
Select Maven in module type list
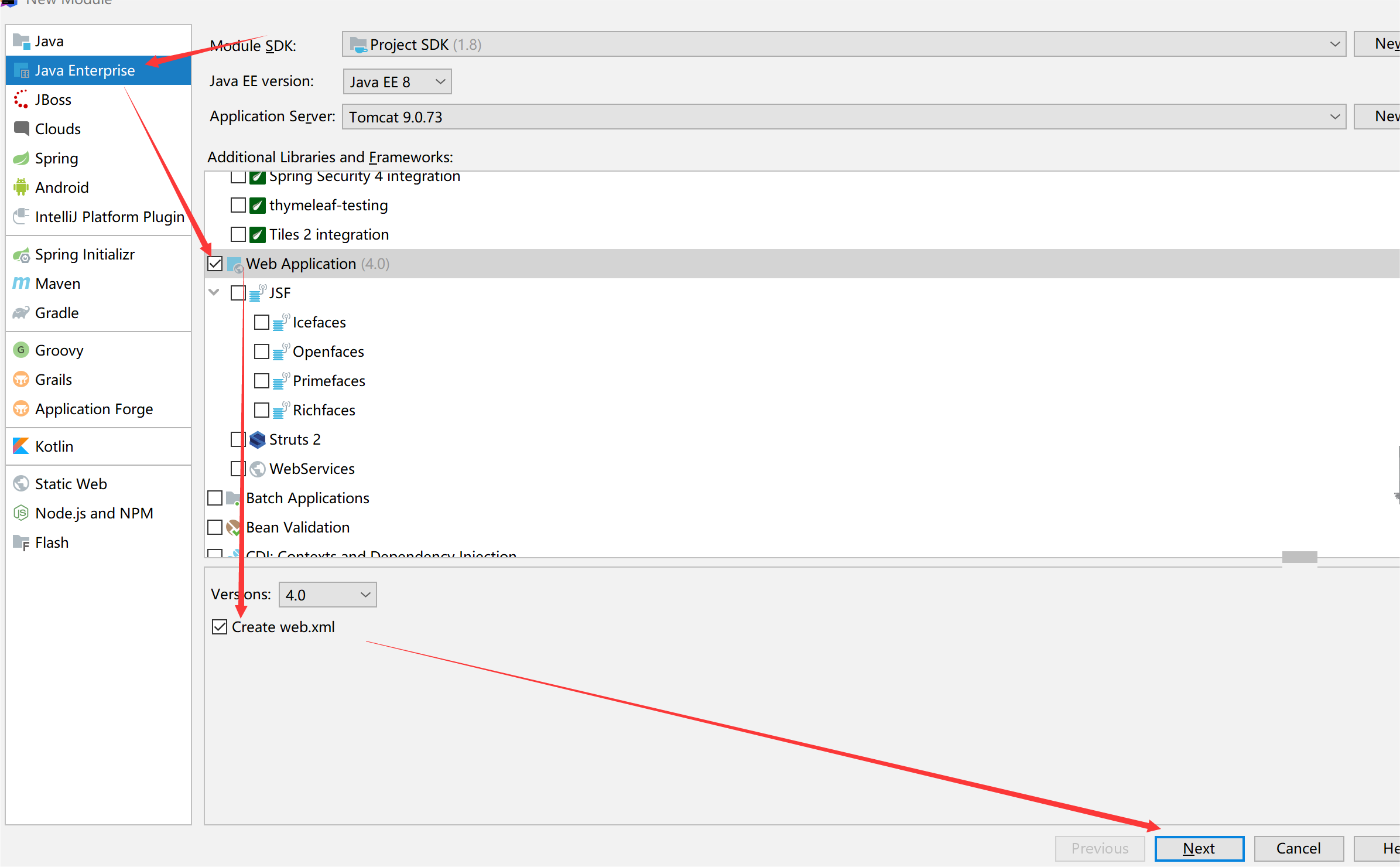point(98,284)
